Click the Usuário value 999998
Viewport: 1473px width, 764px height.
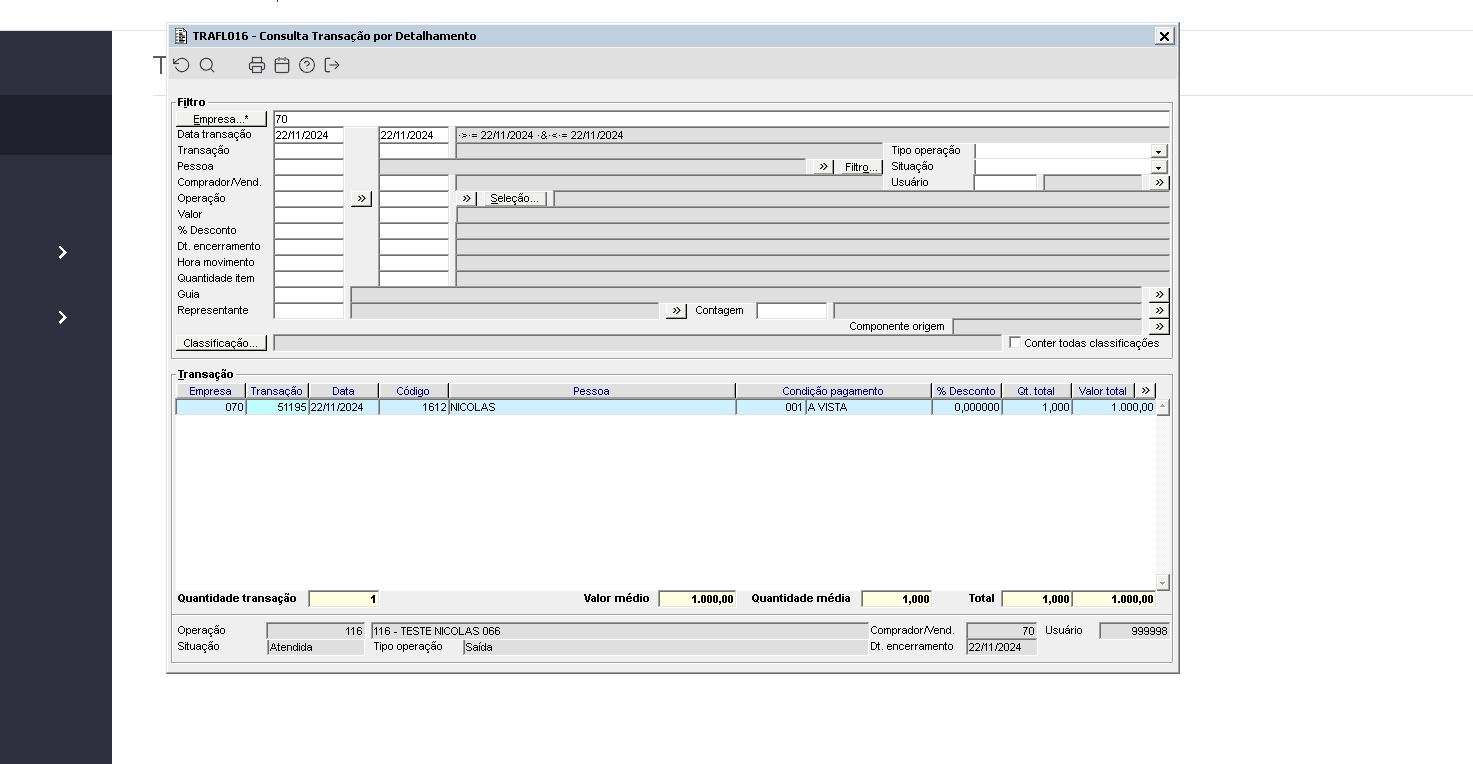pos(1134,631)
